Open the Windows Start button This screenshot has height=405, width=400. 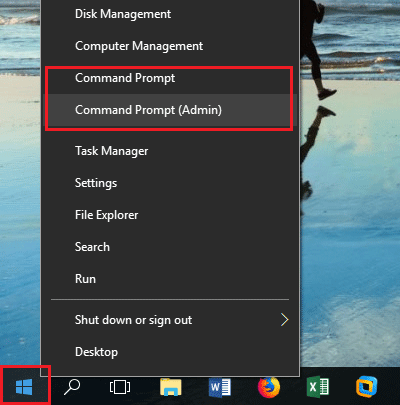[24, 387]
